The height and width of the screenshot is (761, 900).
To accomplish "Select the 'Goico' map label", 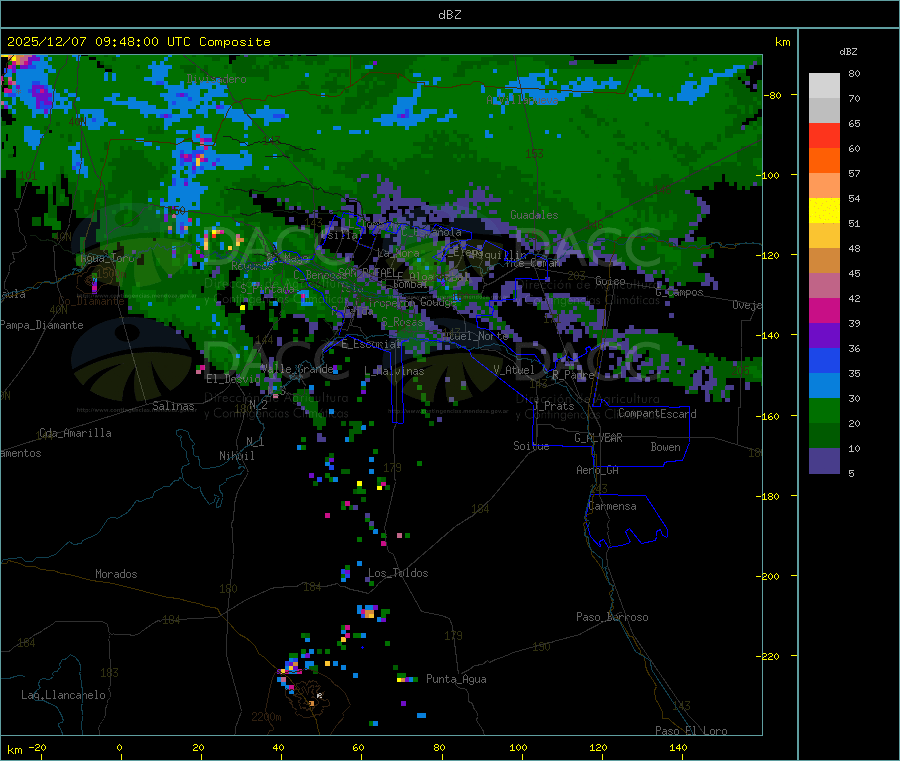I will point(610,281).
